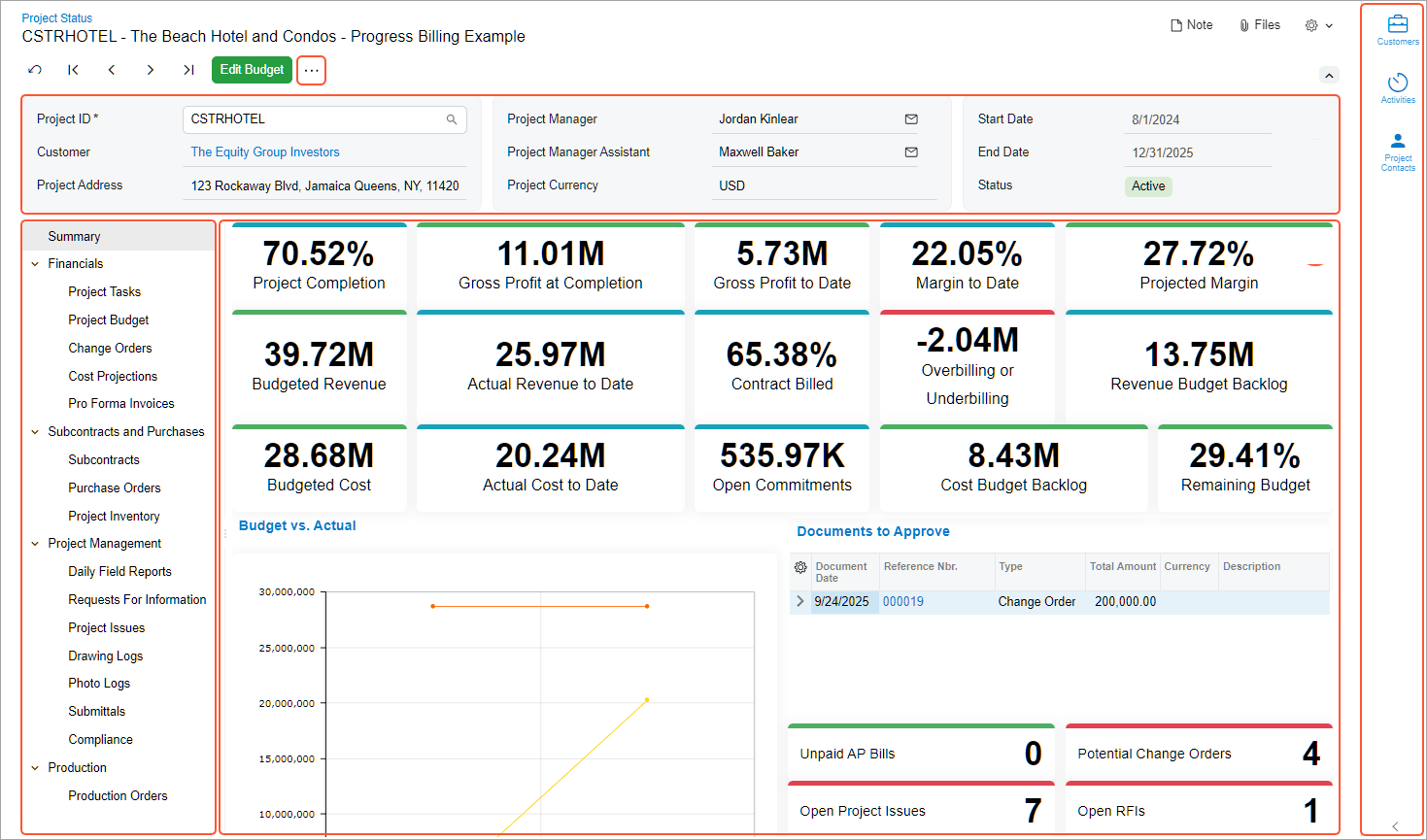The width and height of the screenshot is (1427, 840).
Task: Select the Summary tab
Action: (x=74, y=235)
